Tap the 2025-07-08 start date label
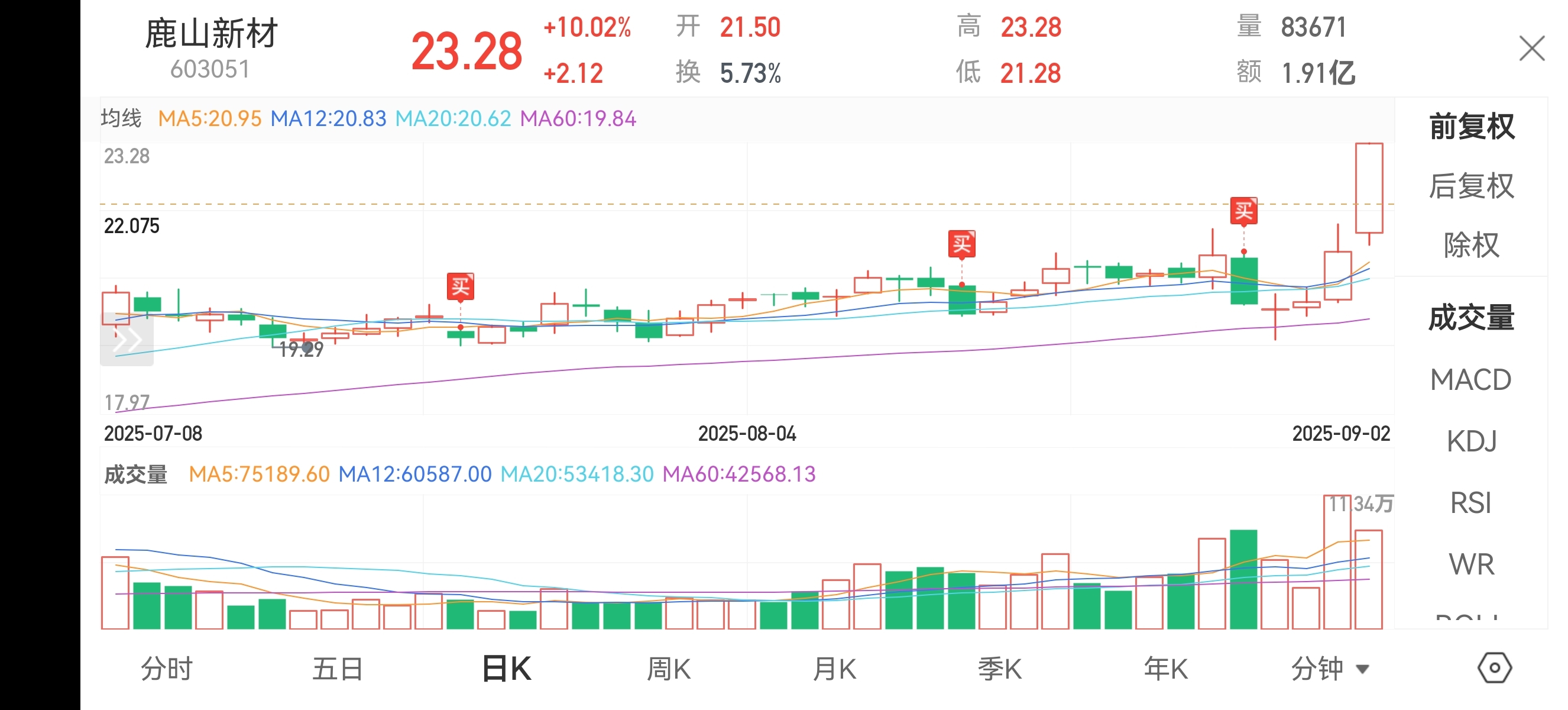This screenshot has height=710, width=1568. (x=153, y=434)
